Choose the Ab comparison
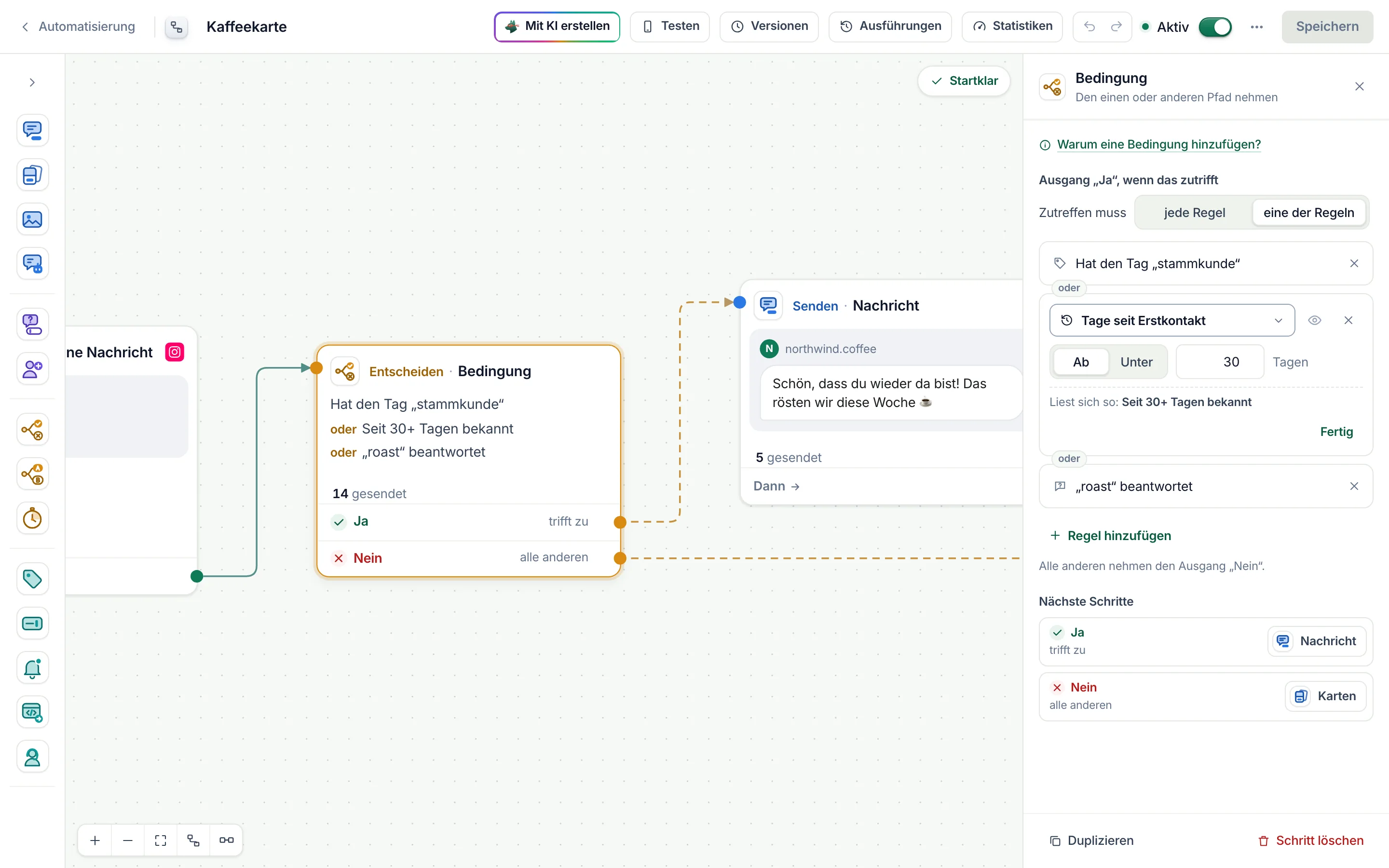 tap(1081, 362)
